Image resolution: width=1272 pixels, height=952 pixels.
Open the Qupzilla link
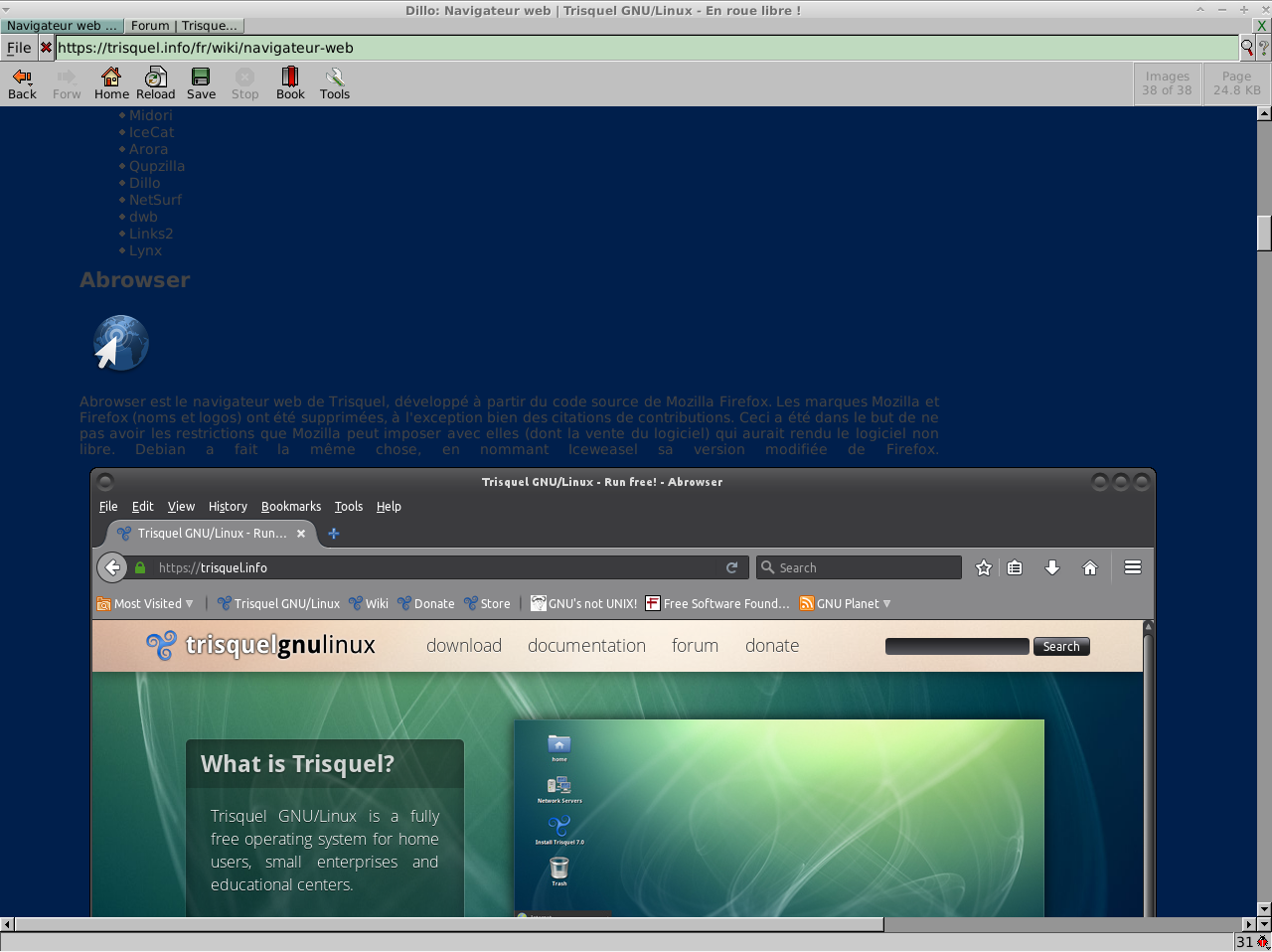coord(157,166)
